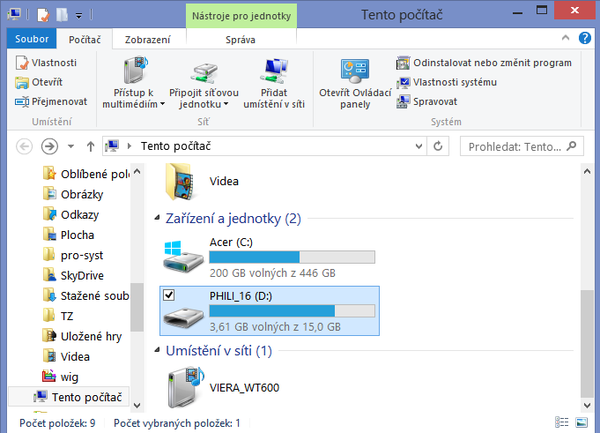This screenshot has width=600, height=433.
Task: Select Odkazy in the navigation pane
Action: (71, 215)
